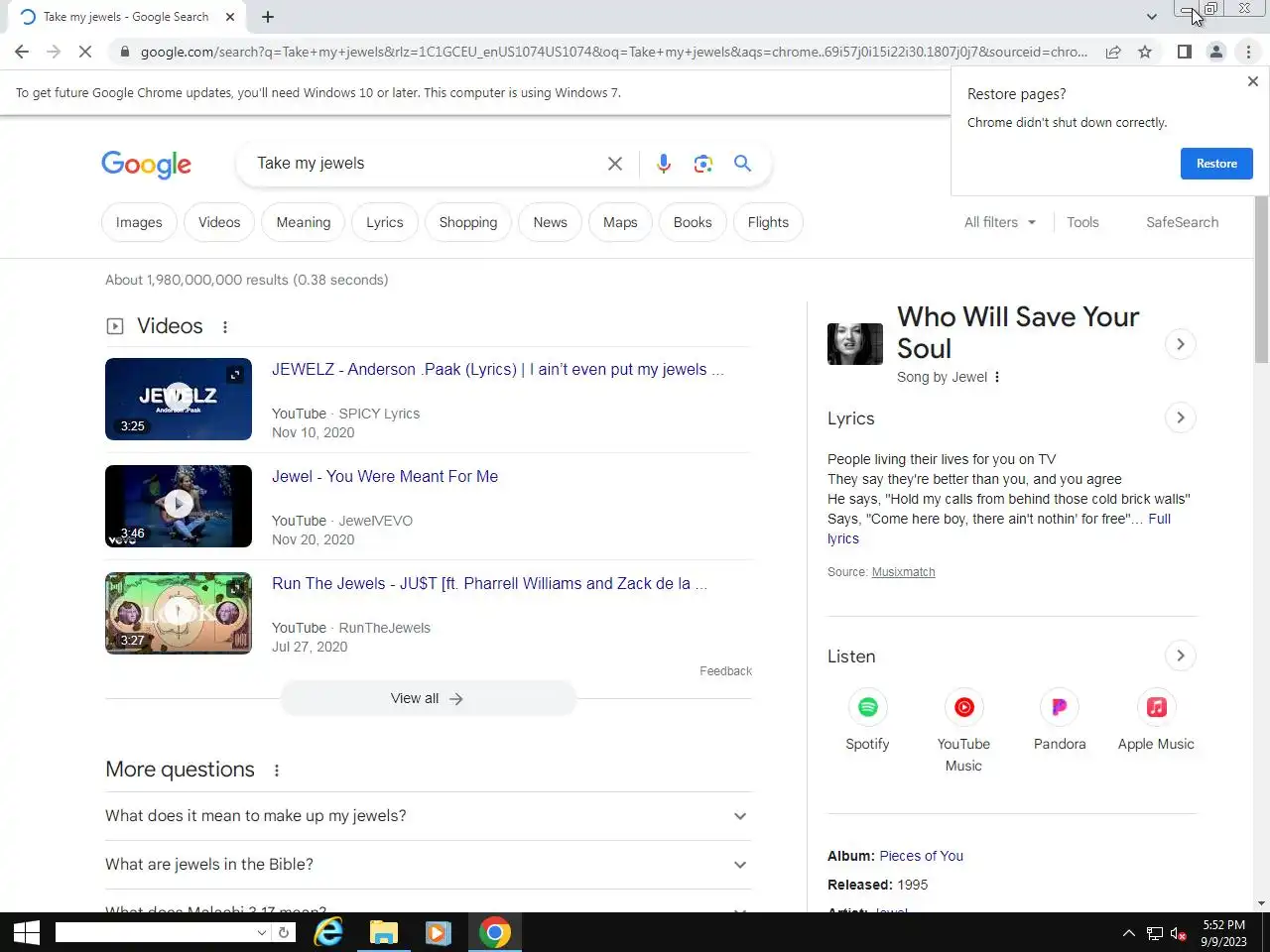1270x952 pixels.
Task: Clear the search box with the X icon
Action: point(615,164)
